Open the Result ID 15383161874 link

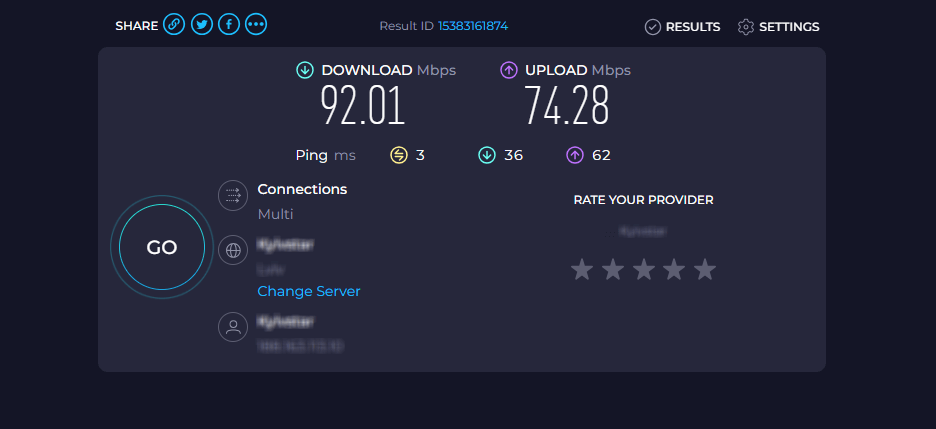(472, 26)
